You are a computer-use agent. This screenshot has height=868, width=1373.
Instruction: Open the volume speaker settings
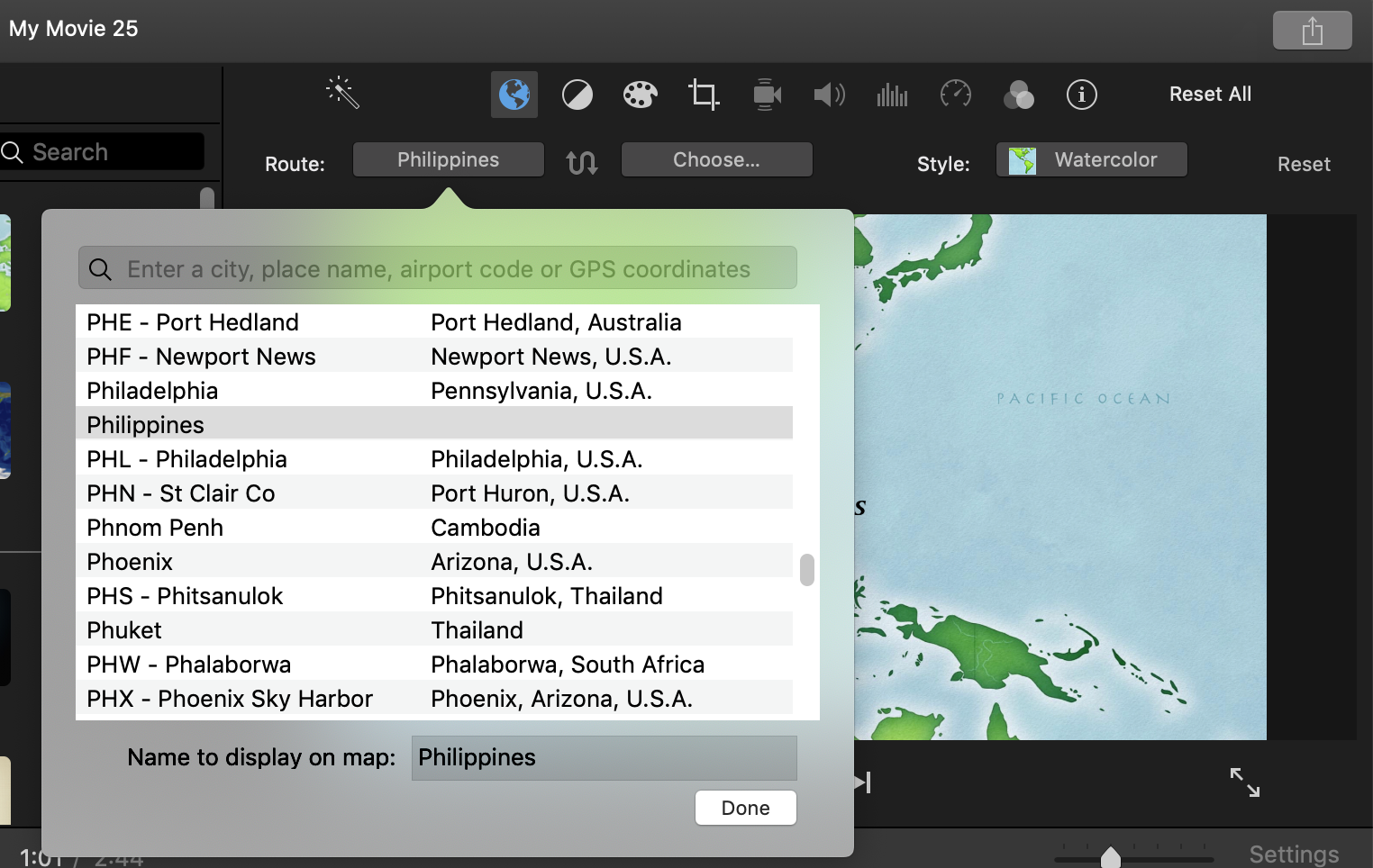tap(829, 95)
